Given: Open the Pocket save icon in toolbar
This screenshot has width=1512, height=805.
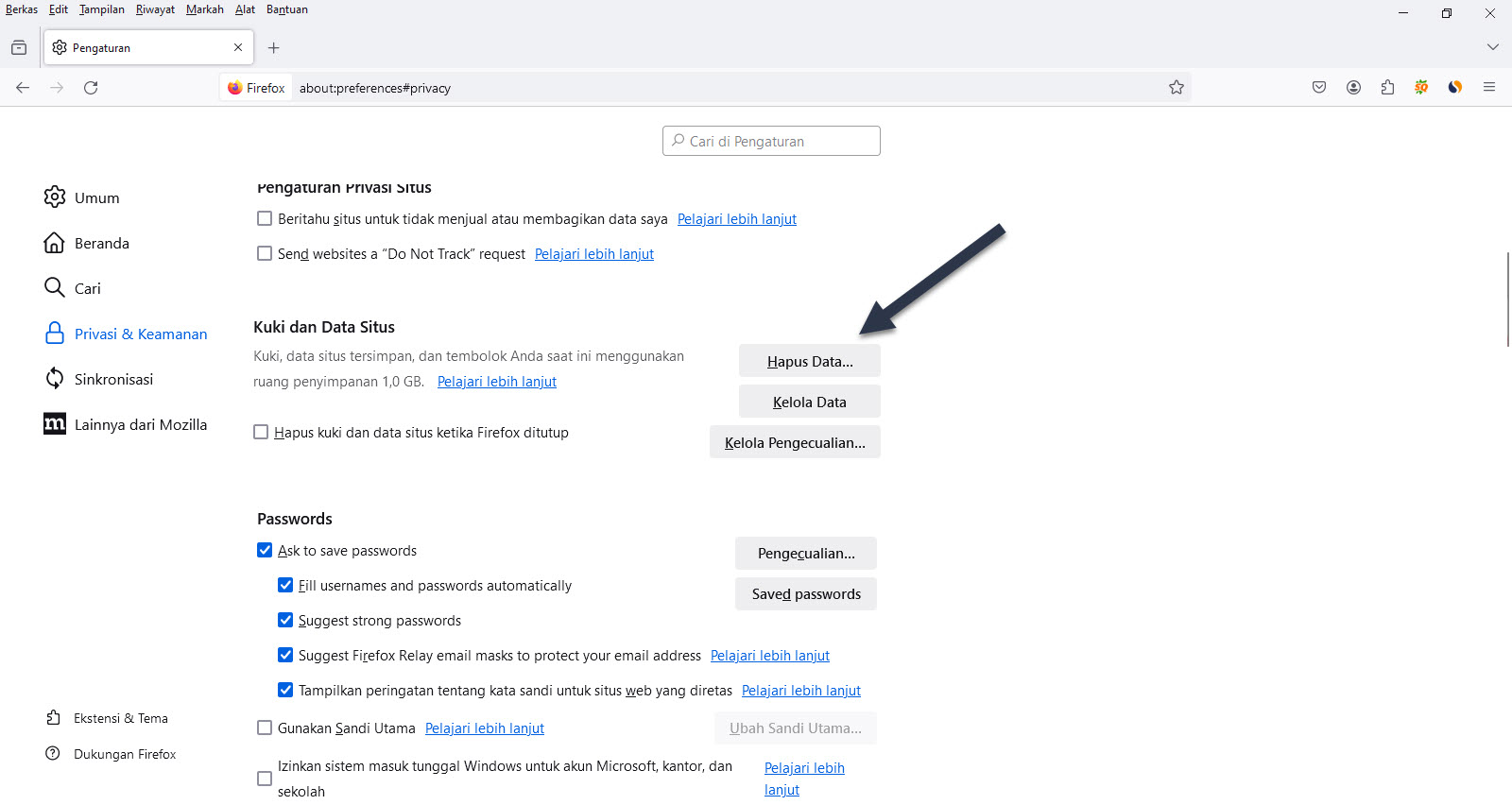Looking at the screenshot, I should point(1319,88).
